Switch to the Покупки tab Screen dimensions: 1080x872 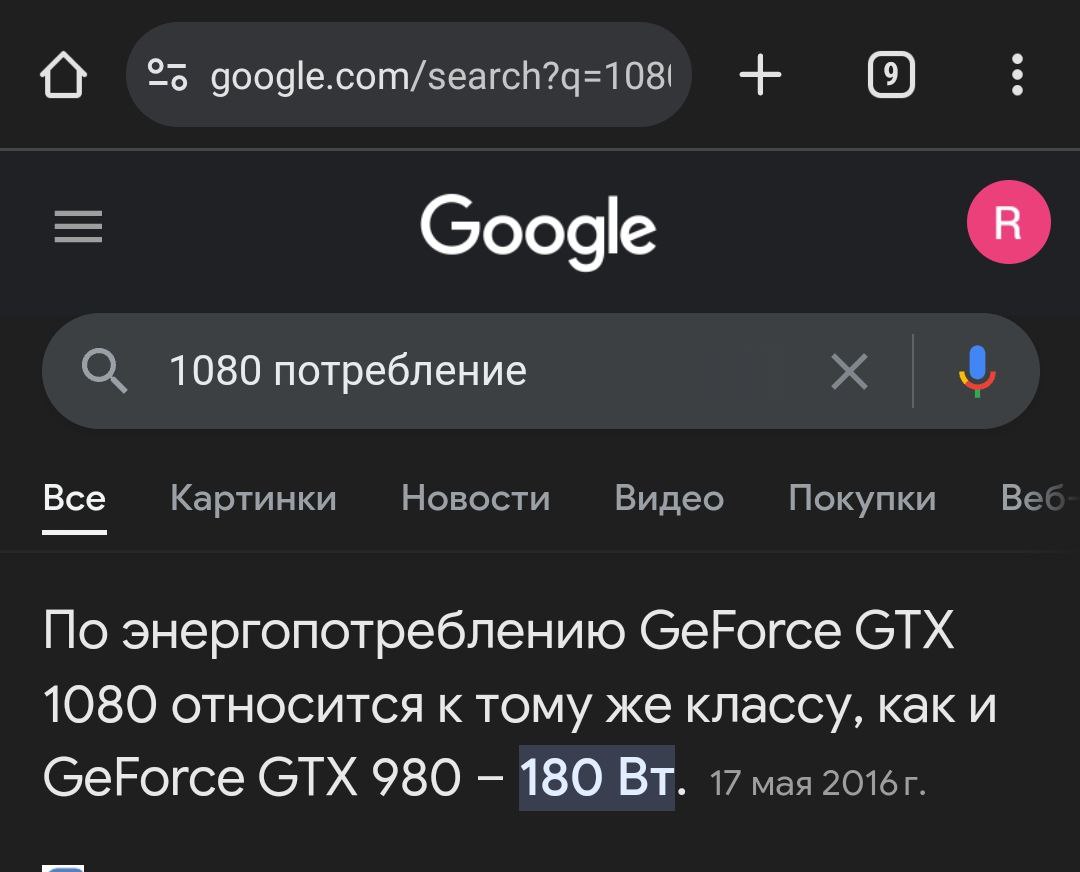pyautogui.click(x=862, y=498)
